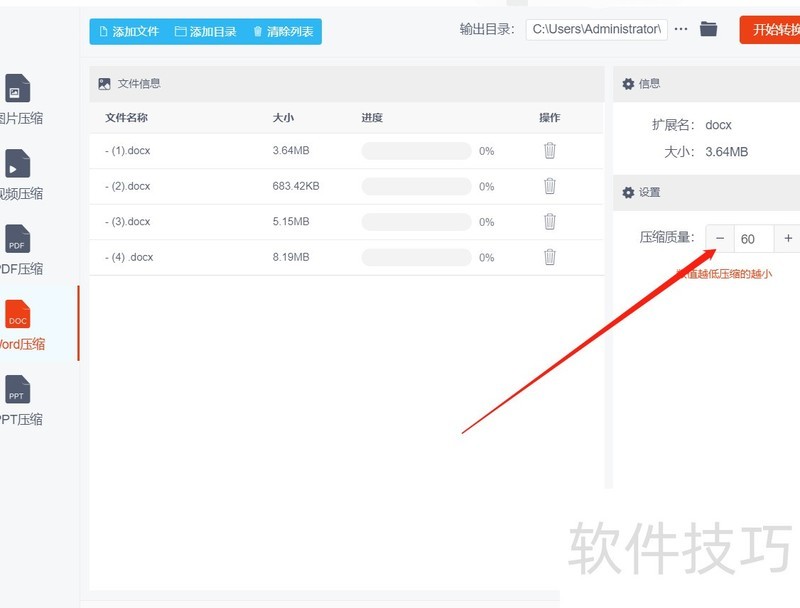Open the ... output directory options
Screen dimensions: 800x608
point(681,29)
